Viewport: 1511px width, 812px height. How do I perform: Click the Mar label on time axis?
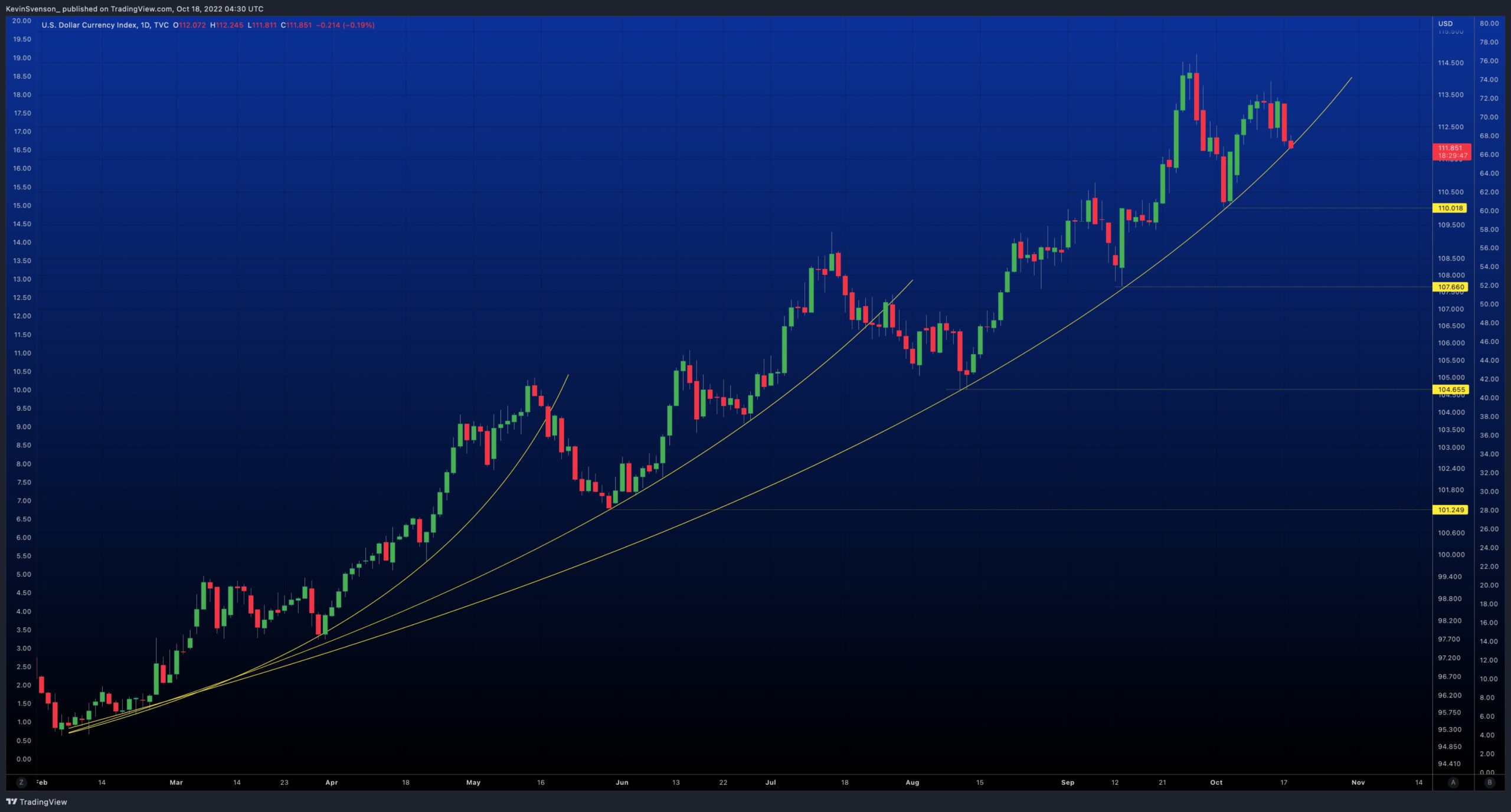click(x=176, y=782)
